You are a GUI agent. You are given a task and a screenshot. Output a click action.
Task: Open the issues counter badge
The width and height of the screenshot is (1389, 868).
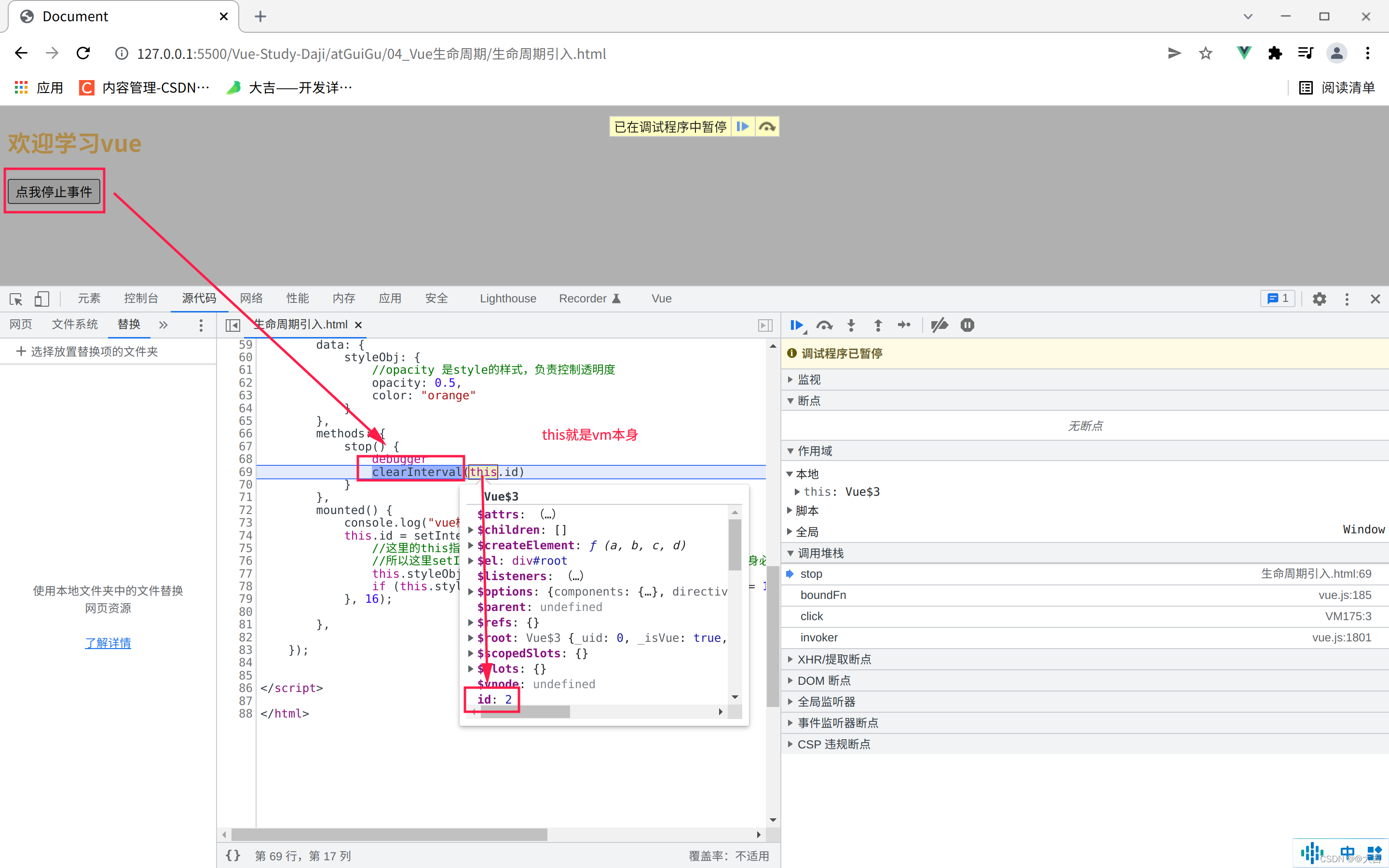pyautogui.click(x=1278, y=298)
